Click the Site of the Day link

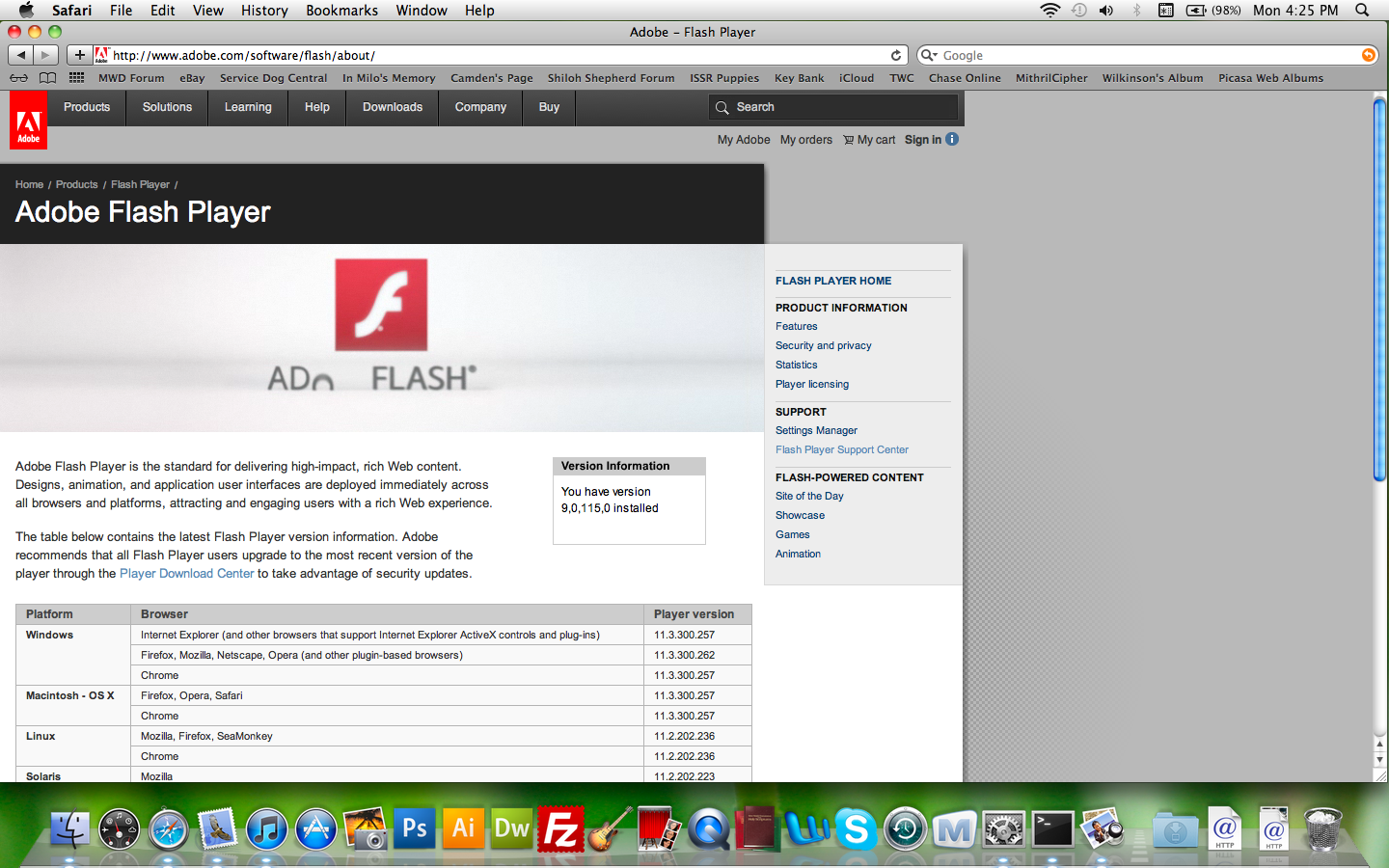(x=809, y=496)
